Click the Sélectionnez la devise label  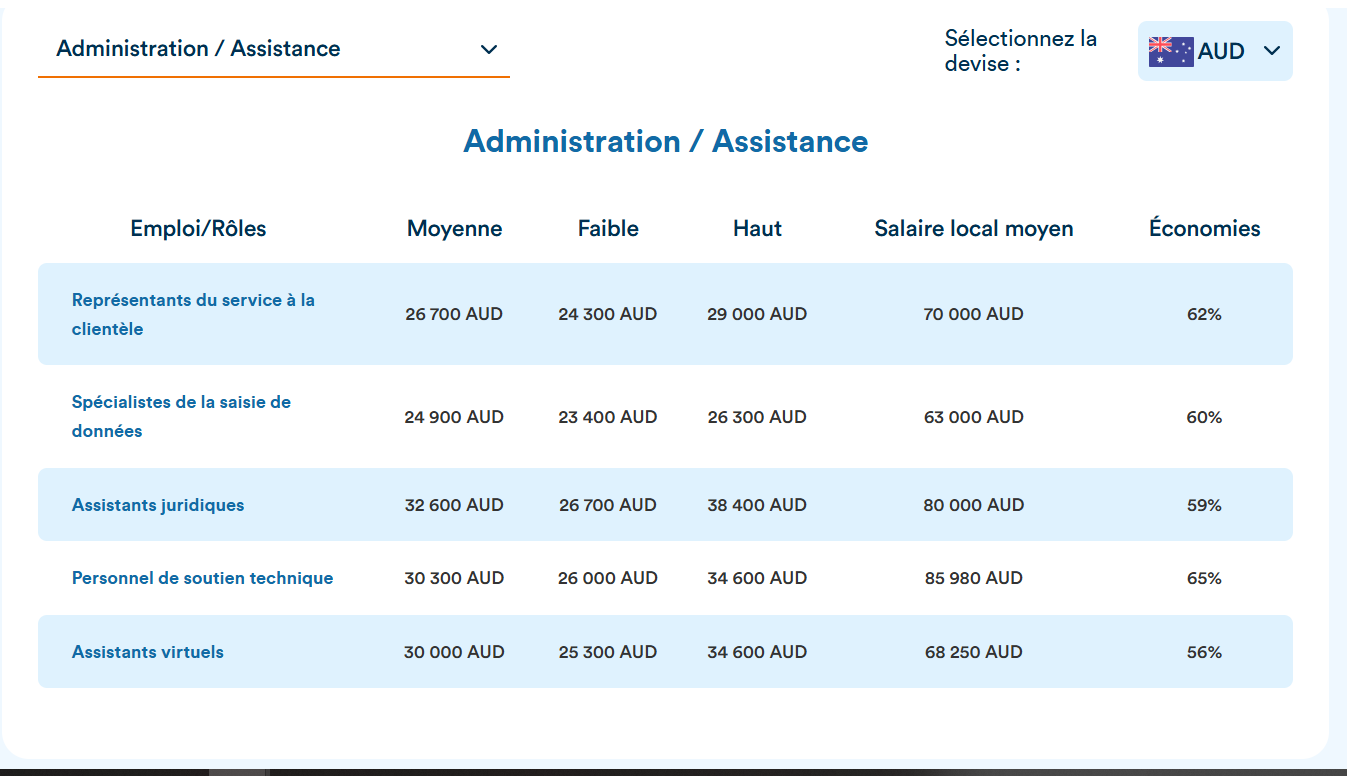coord(1020,51)
